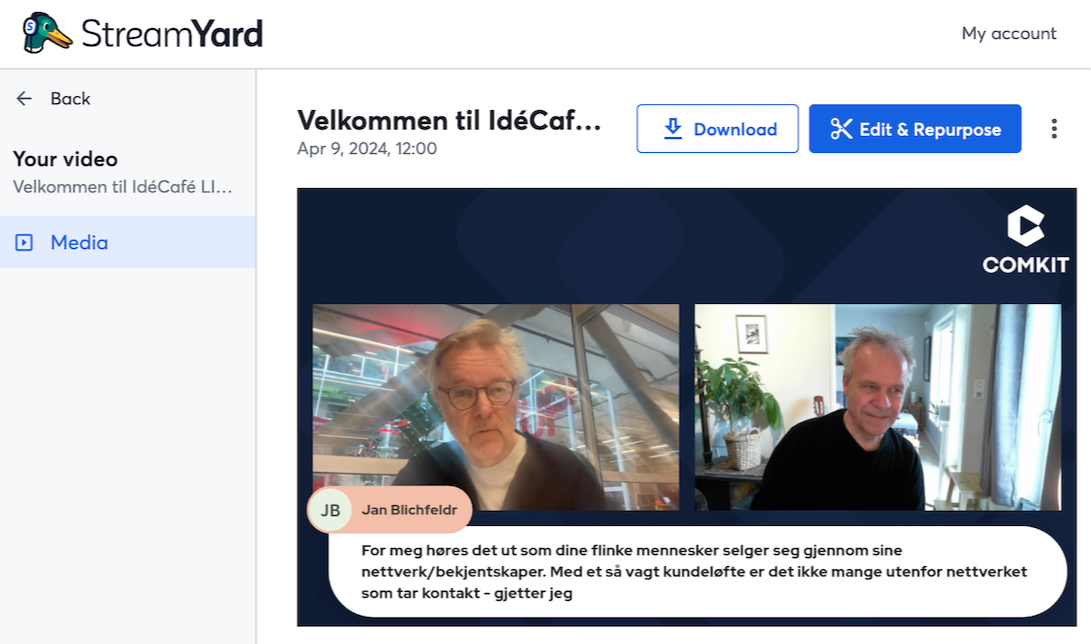Click the comment text overlay in video
Image resolution: width=1091 pixels, height=644 pixels.
tap(698, 572)
